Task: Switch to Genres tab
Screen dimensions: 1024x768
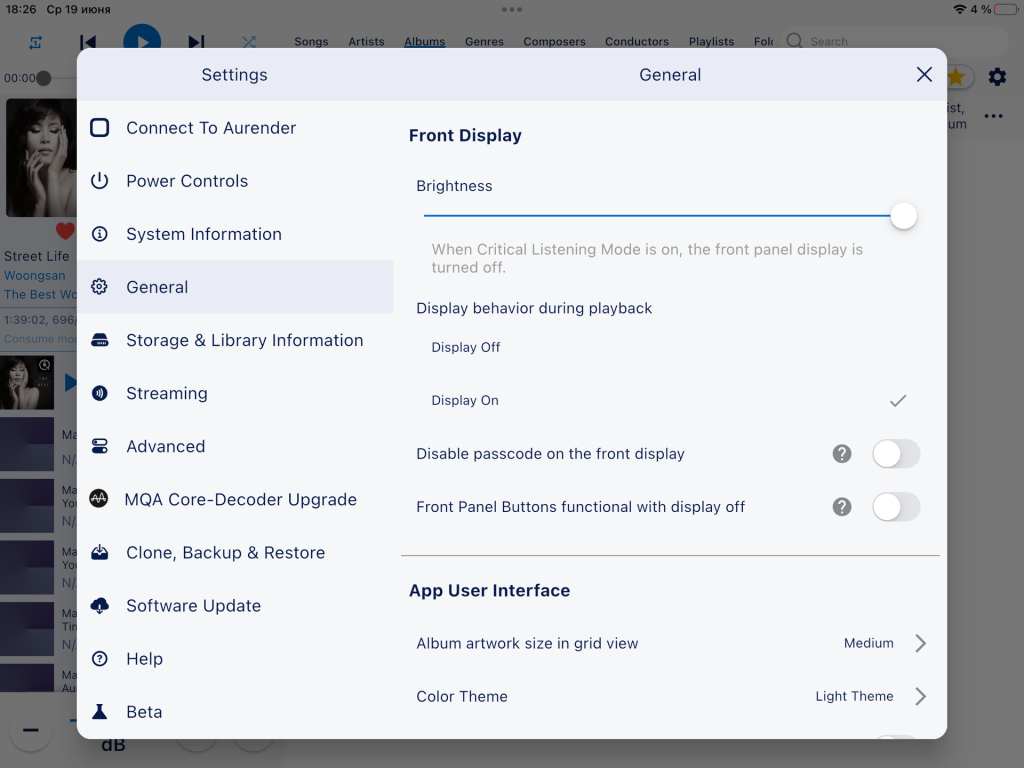Action: (484, 41)
